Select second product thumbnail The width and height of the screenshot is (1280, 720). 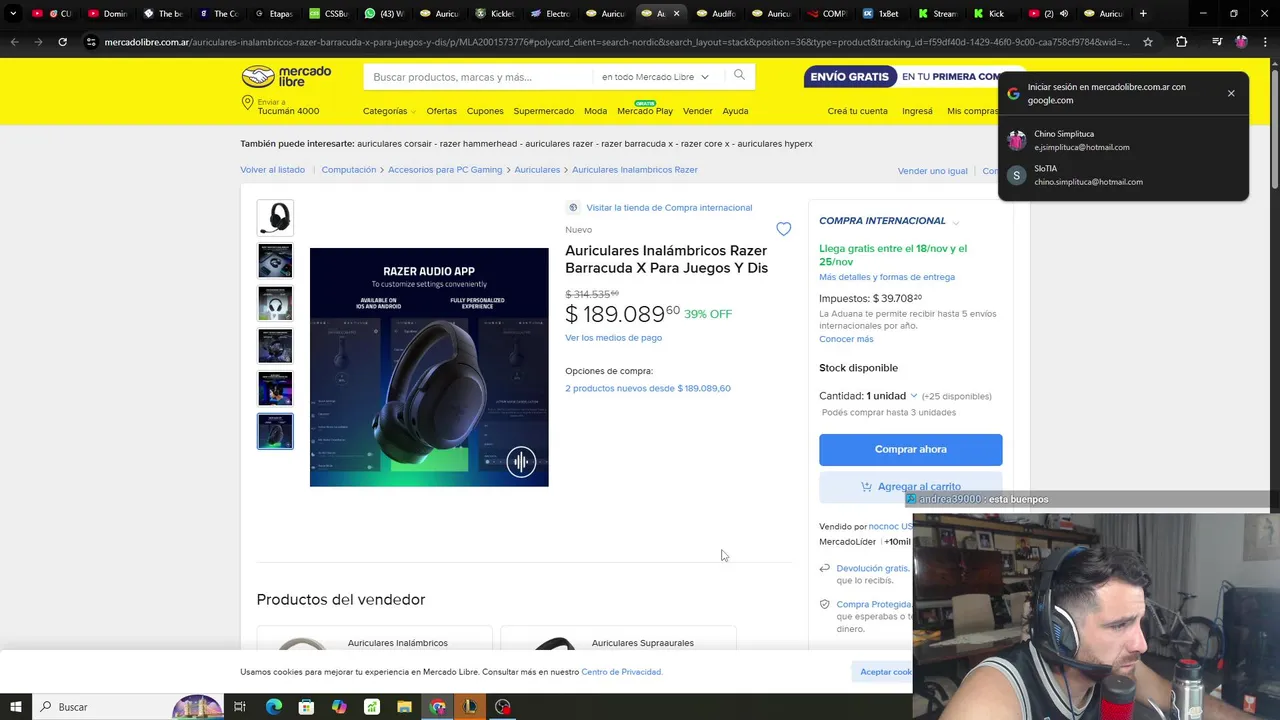point(275,260)
